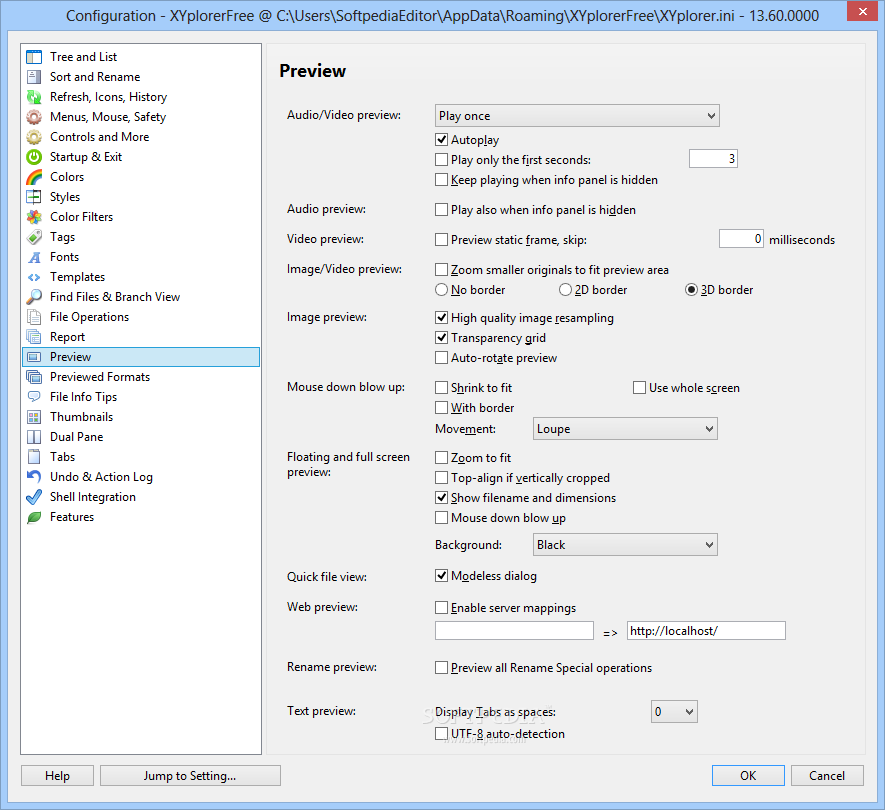Viewport: 885px width, 810px height.
Task: Enable server mappings checkbox
Action: pyautogui.click(x=441, y=608)
